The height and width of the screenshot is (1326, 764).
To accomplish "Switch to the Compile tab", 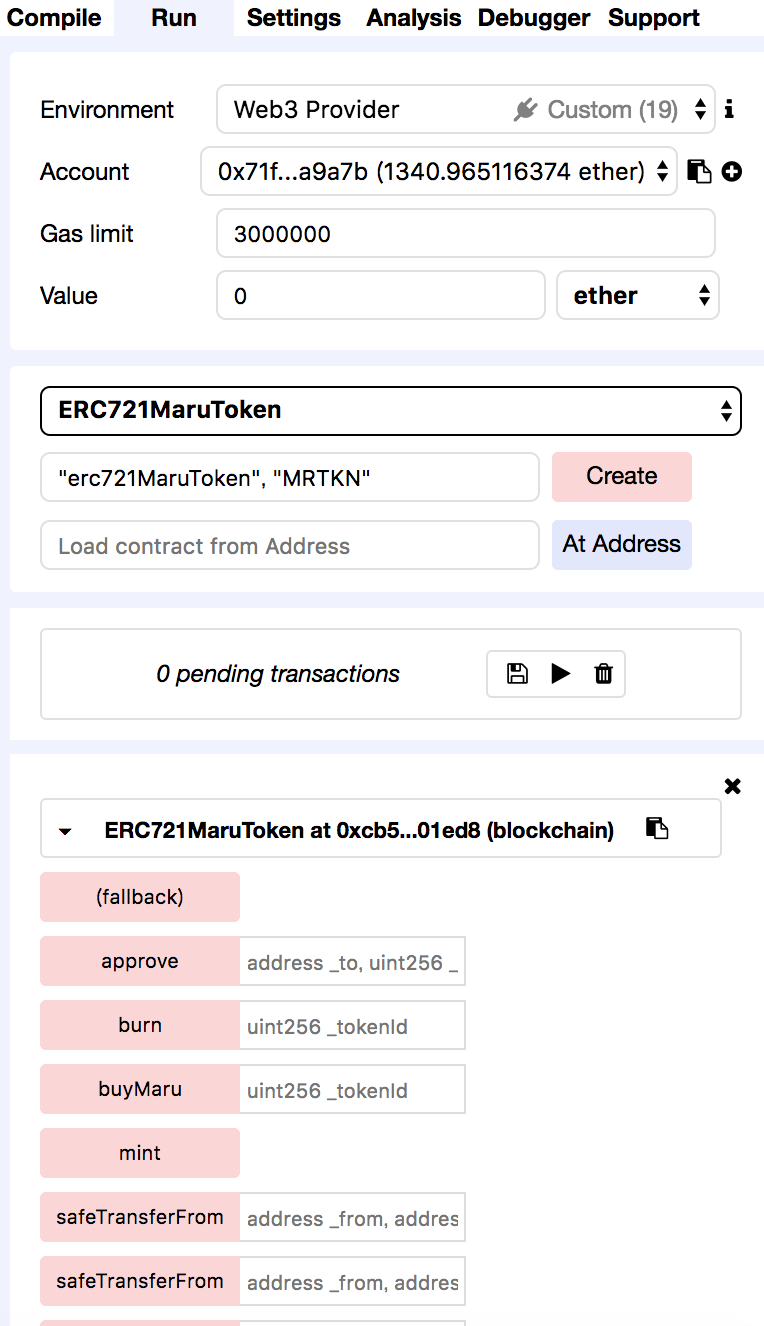I will (x=54, y=18).
